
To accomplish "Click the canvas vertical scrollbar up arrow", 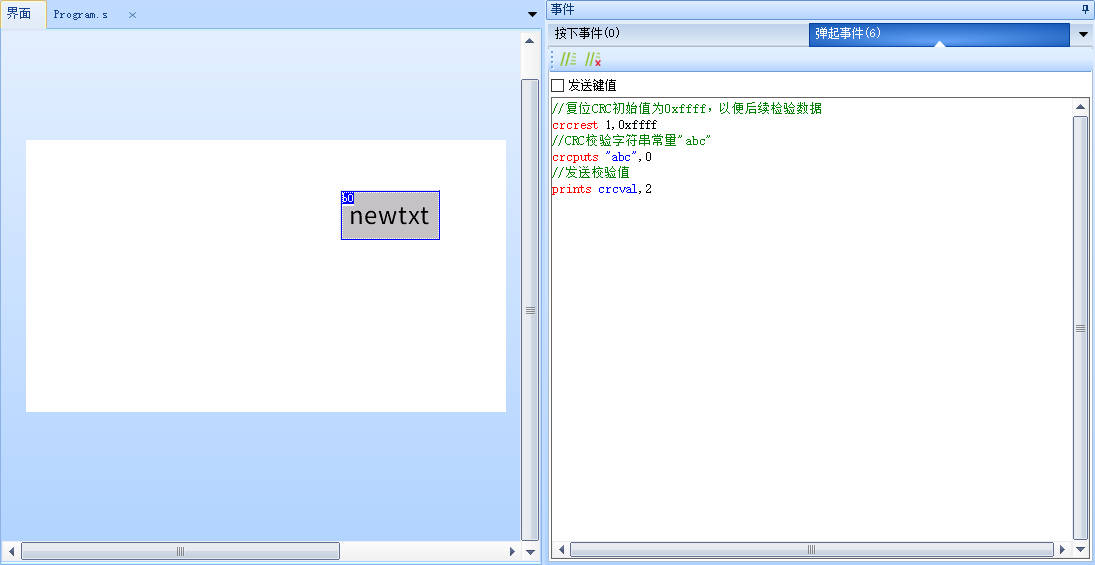I will pos(530,41).
